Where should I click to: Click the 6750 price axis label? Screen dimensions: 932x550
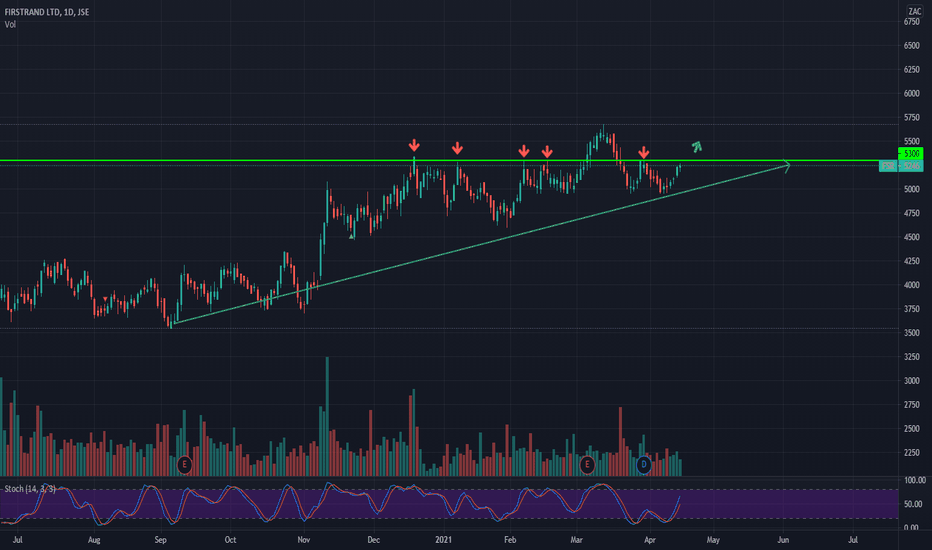click(x=911, y=22)
